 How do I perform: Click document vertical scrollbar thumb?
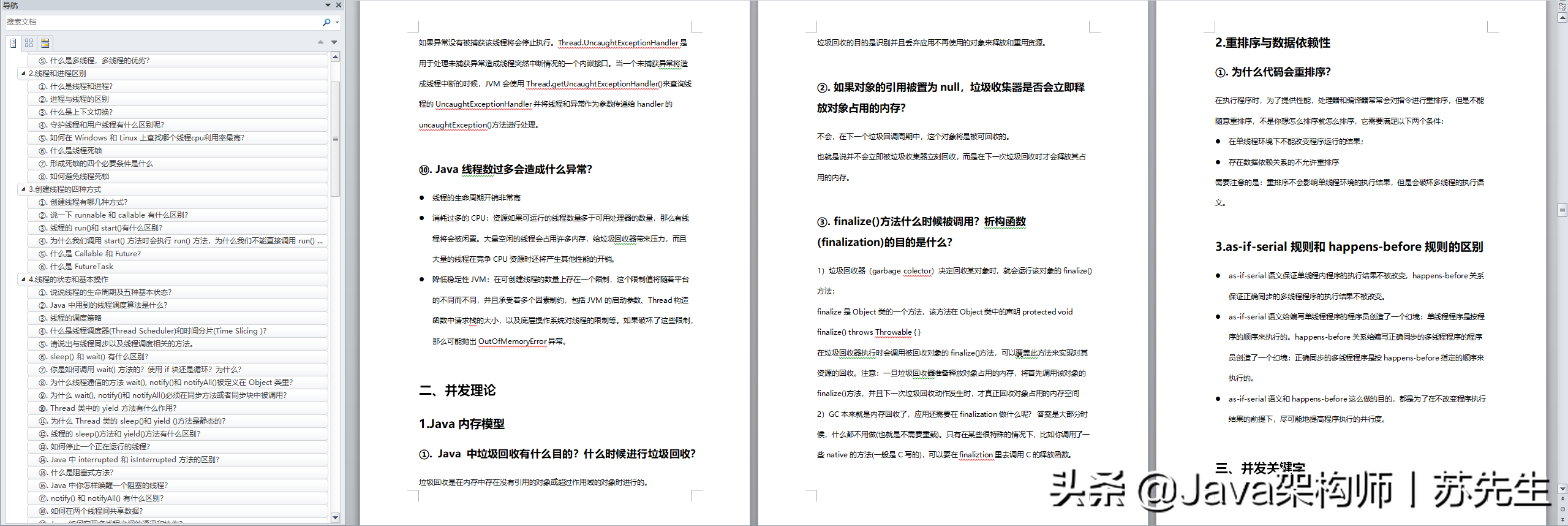click(x=1562, y=210)
